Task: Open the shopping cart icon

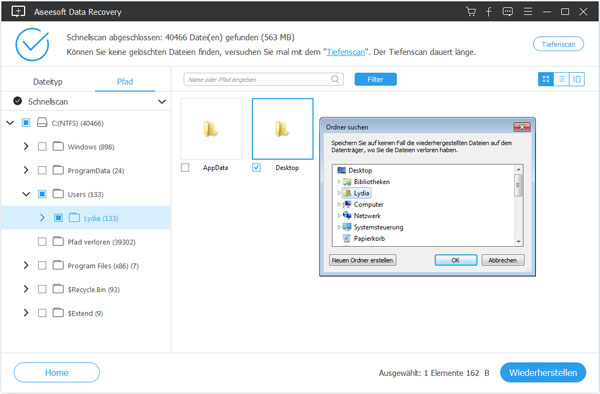Action: [471, 11]
